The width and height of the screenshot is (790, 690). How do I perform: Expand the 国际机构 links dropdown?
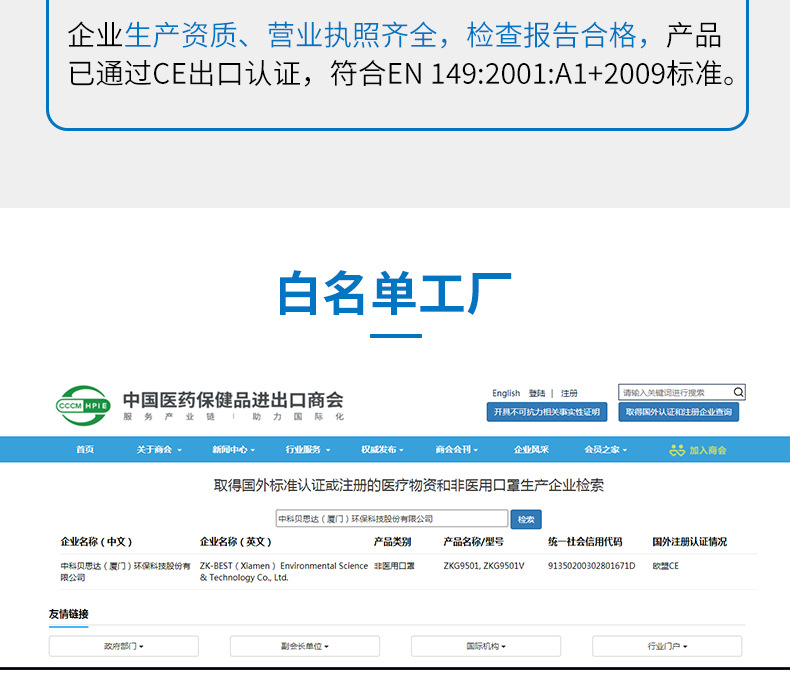(486, 646)
